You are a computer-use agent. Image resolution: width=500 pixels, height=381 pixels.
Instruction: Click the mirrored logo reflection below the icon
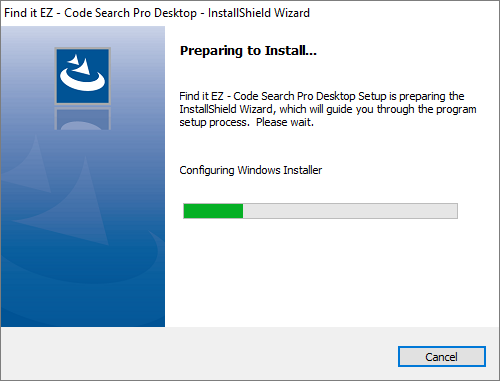(x=83, y=118)
